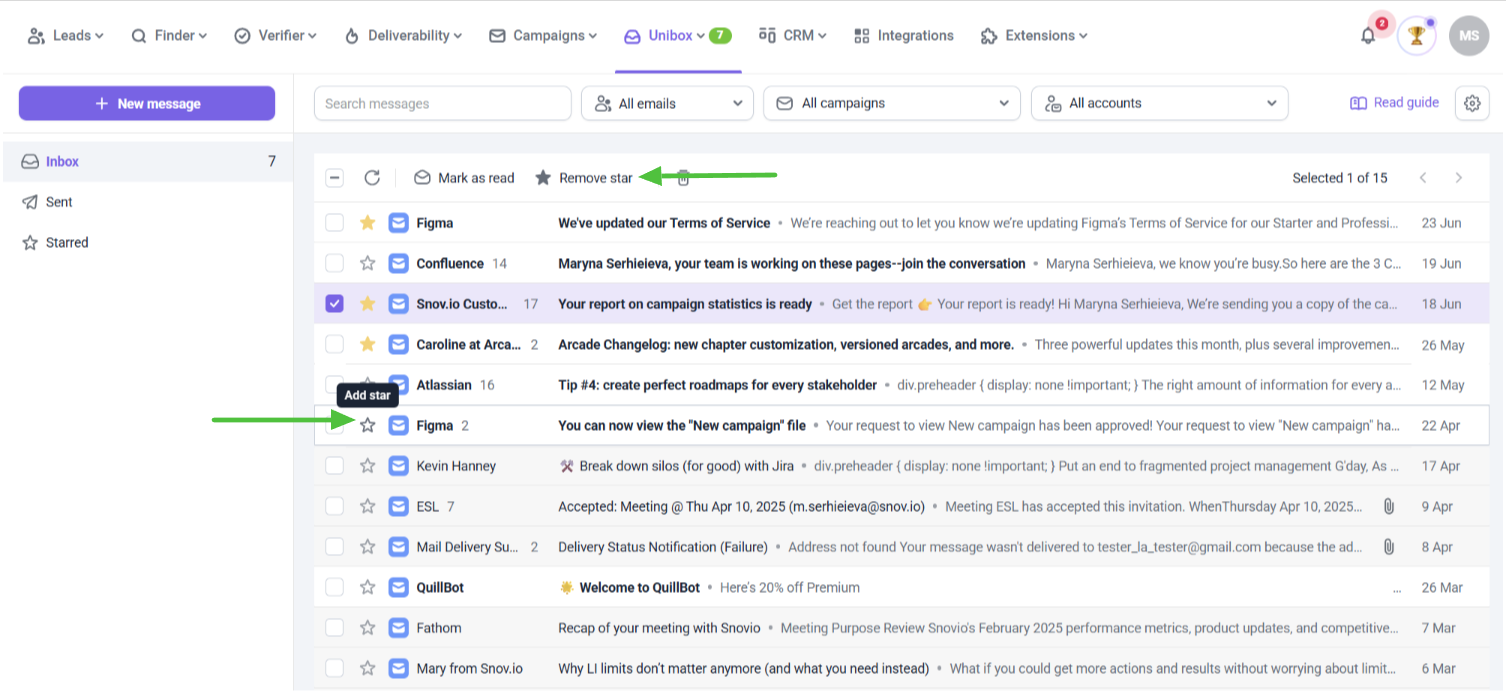
Task: Tick the ESL email checkbox
Action: 334,506
